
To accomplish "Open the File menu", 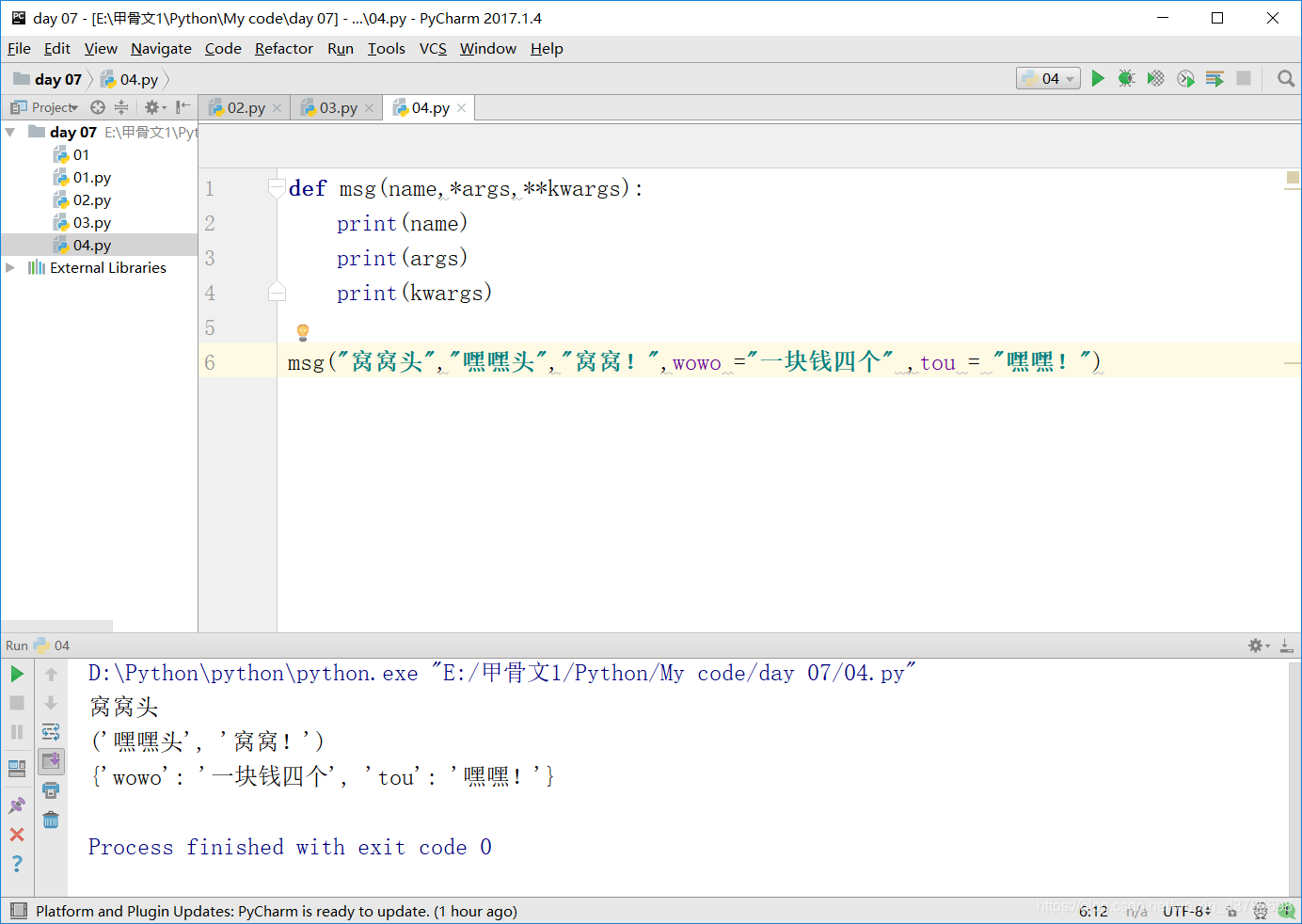I will 19,49.
